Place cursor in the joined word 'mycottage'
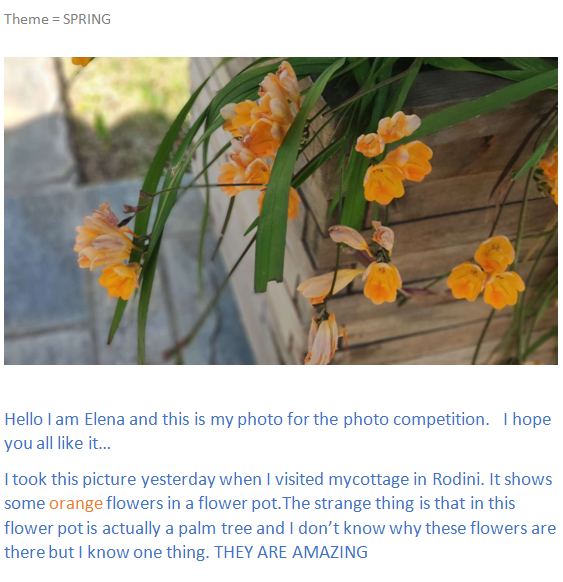The height and width of the screenshot is (582, 563). (369, 480)
